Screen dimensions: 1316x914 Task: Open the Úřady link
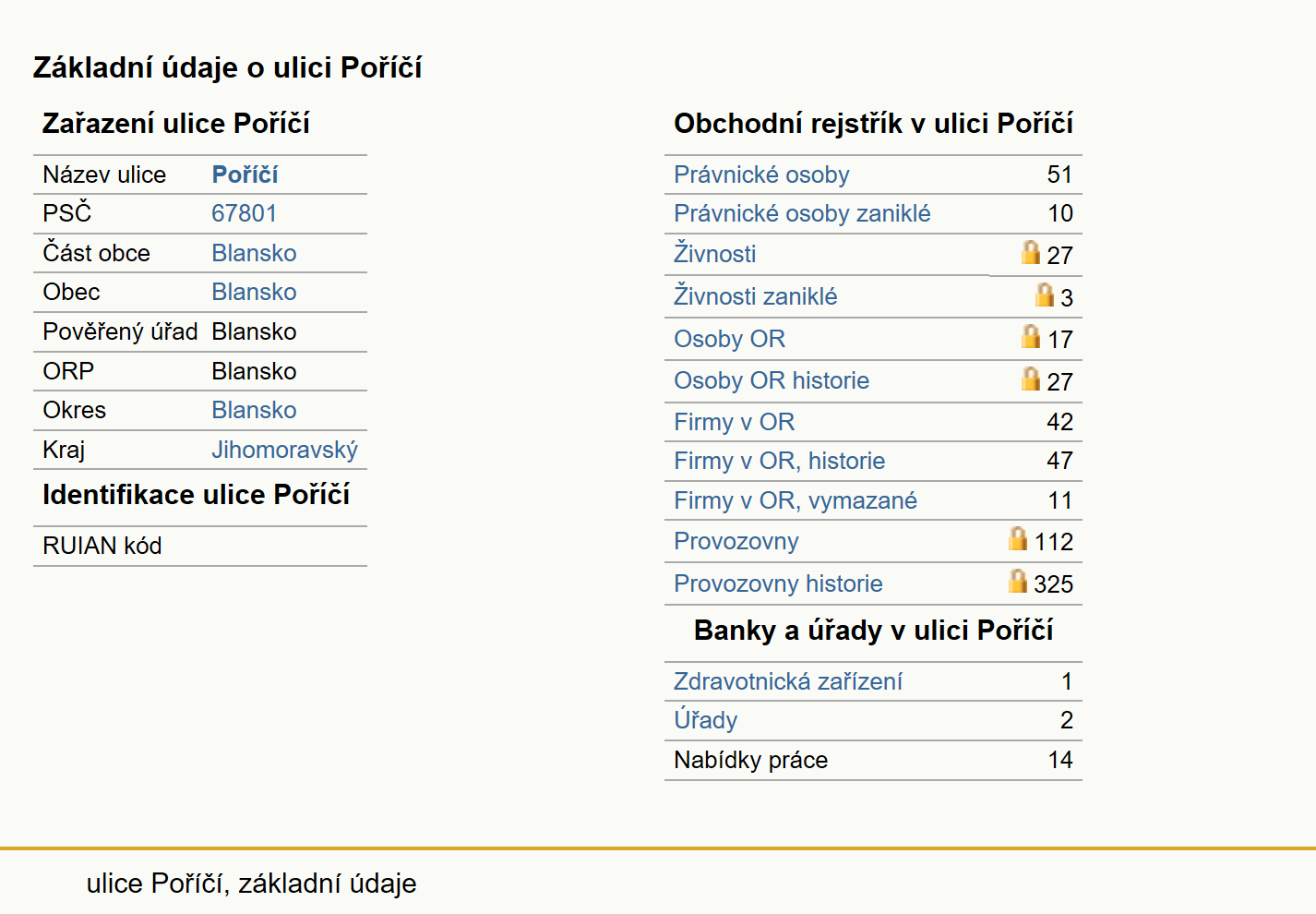pyautogui.click(x=706, y=719)
